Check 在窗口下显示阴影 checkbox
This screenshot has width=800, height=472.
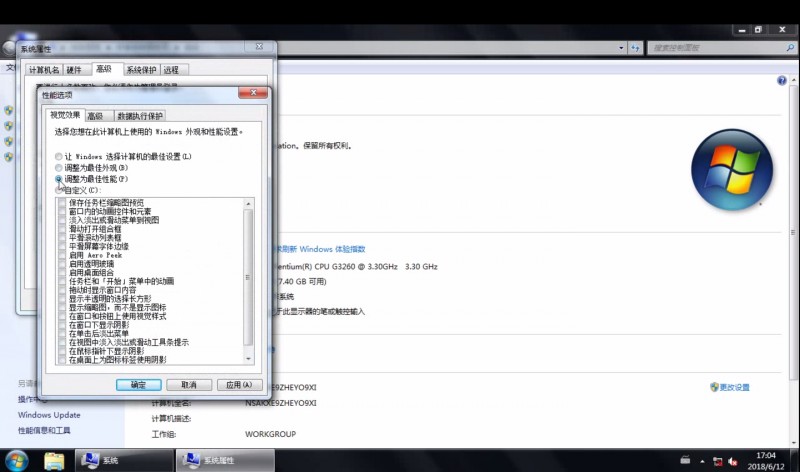coord(62,325)
